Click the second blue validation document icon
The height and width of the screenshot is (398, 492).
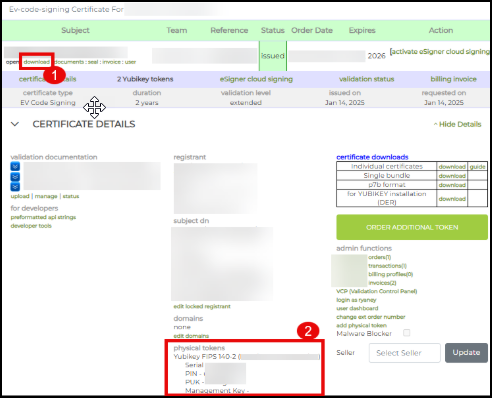click(15, 177)
